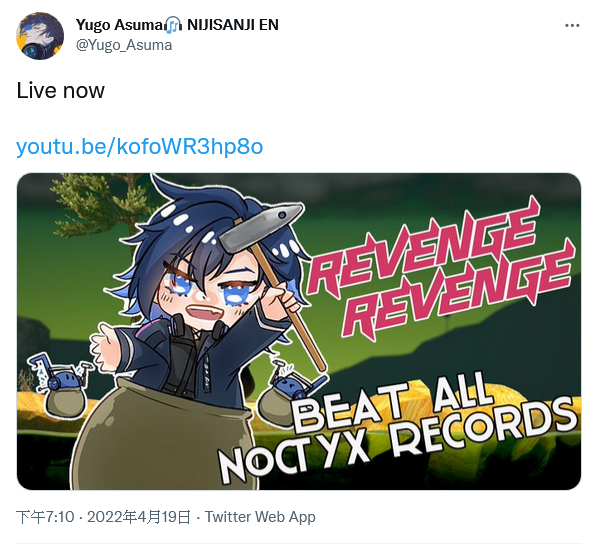Image resolution: width=598 pixels, height=544 pixels.
Task: Open the Twitter Web App source label
Action: (260, 517)
